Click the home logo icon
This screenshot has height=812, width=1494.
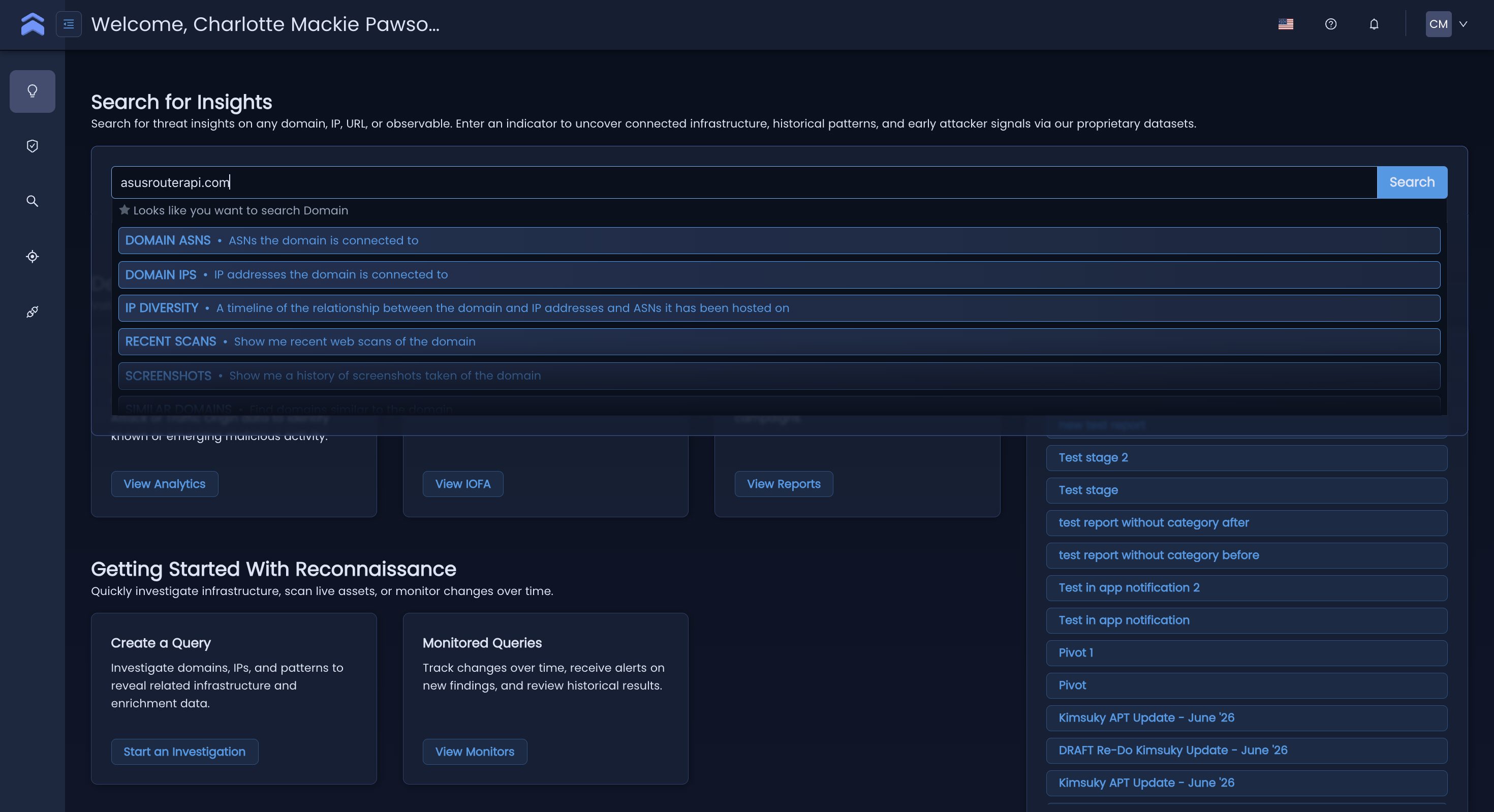[33, 24]
